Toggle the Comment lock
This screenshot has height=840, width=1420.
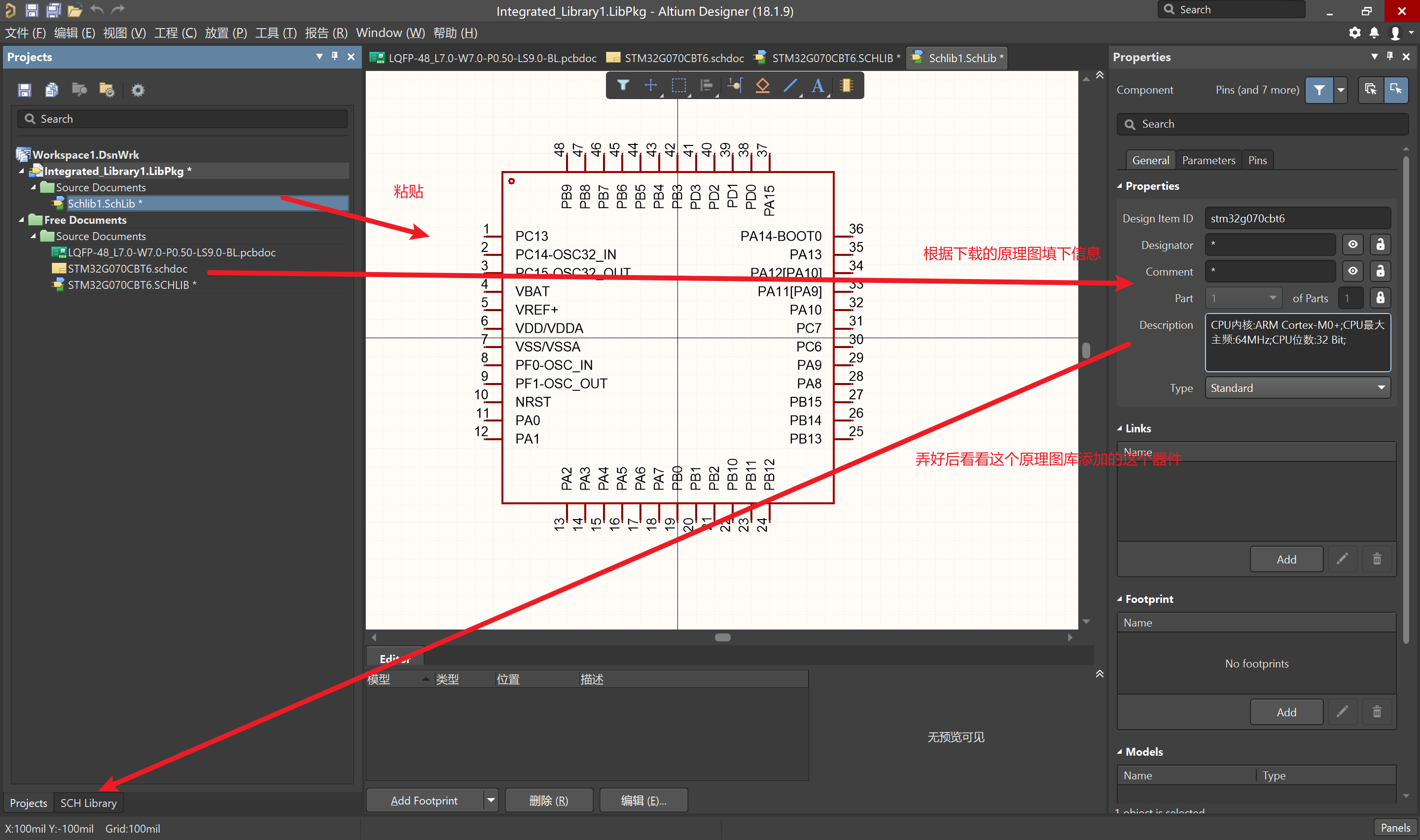coord(1381,271)
